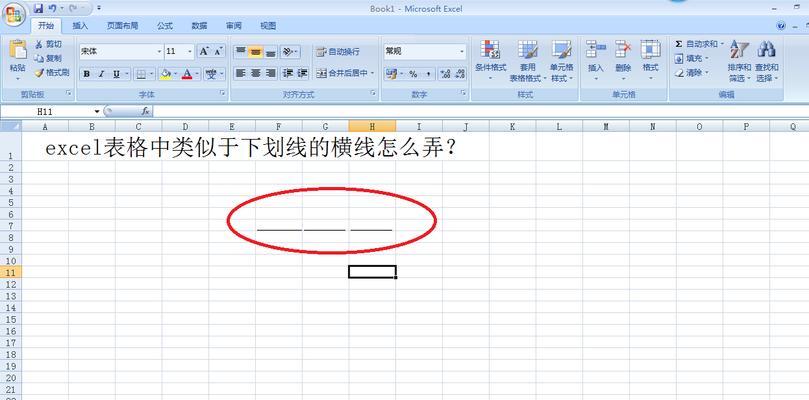This screenshot has height=400, width=809.
Task: Open the font size dropdown showing 11
Action: (190, 52)
